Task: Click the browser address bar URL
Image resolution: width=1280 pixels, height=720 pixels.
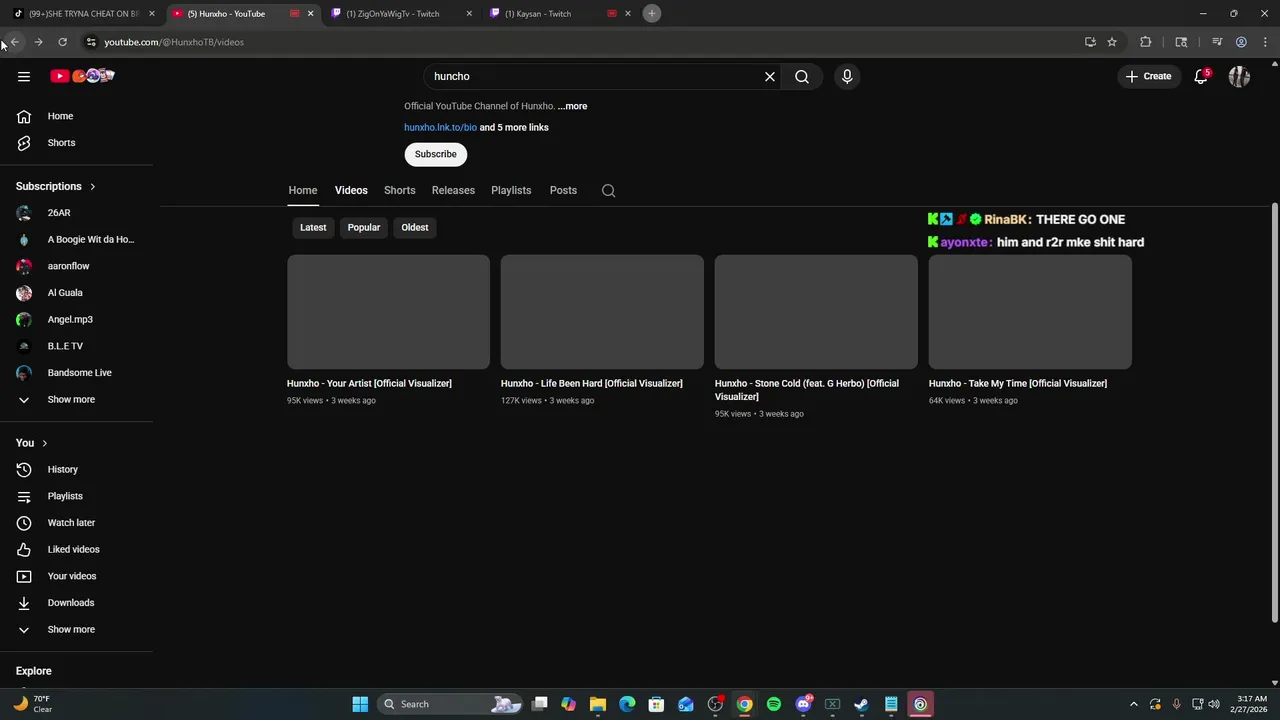Action: click(174, 42)
